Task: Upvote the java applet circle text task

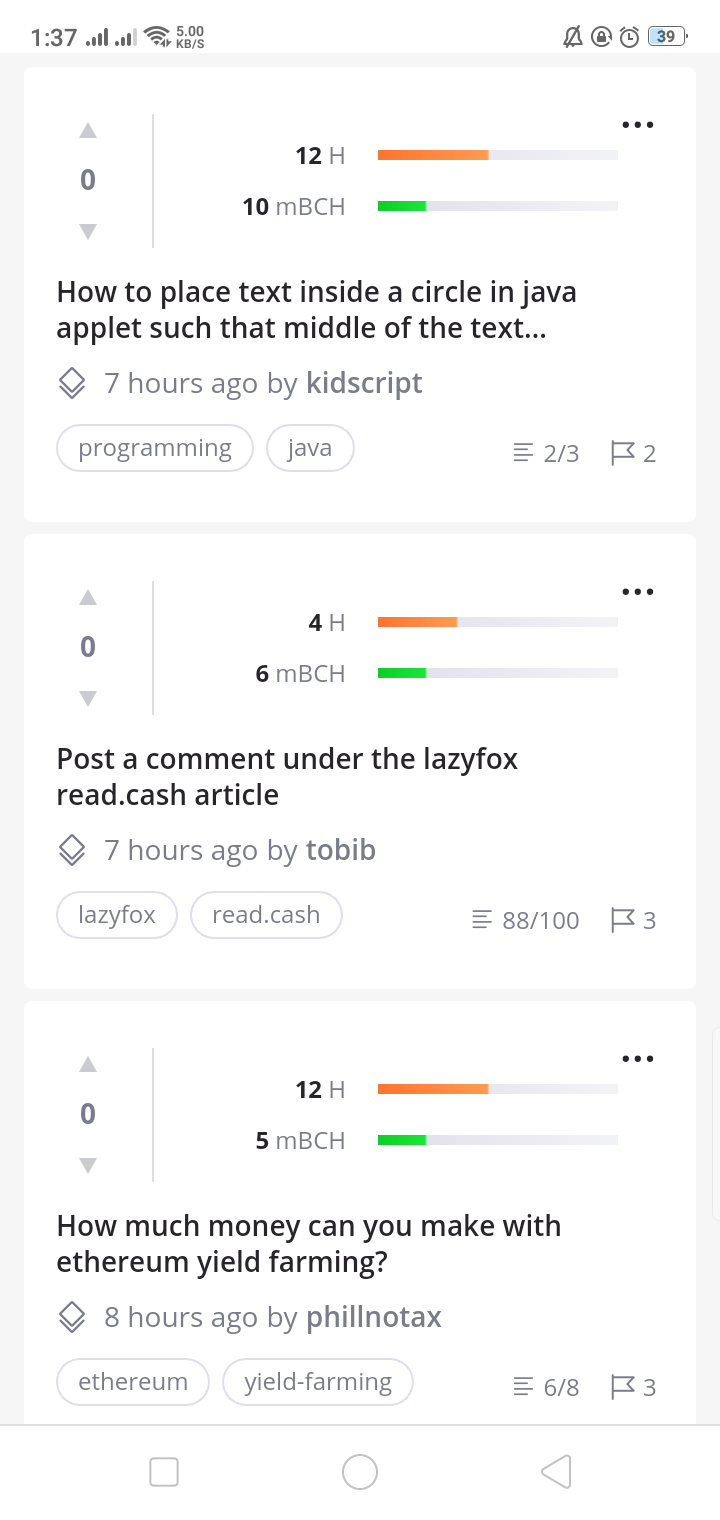Action: click(88, 130)
